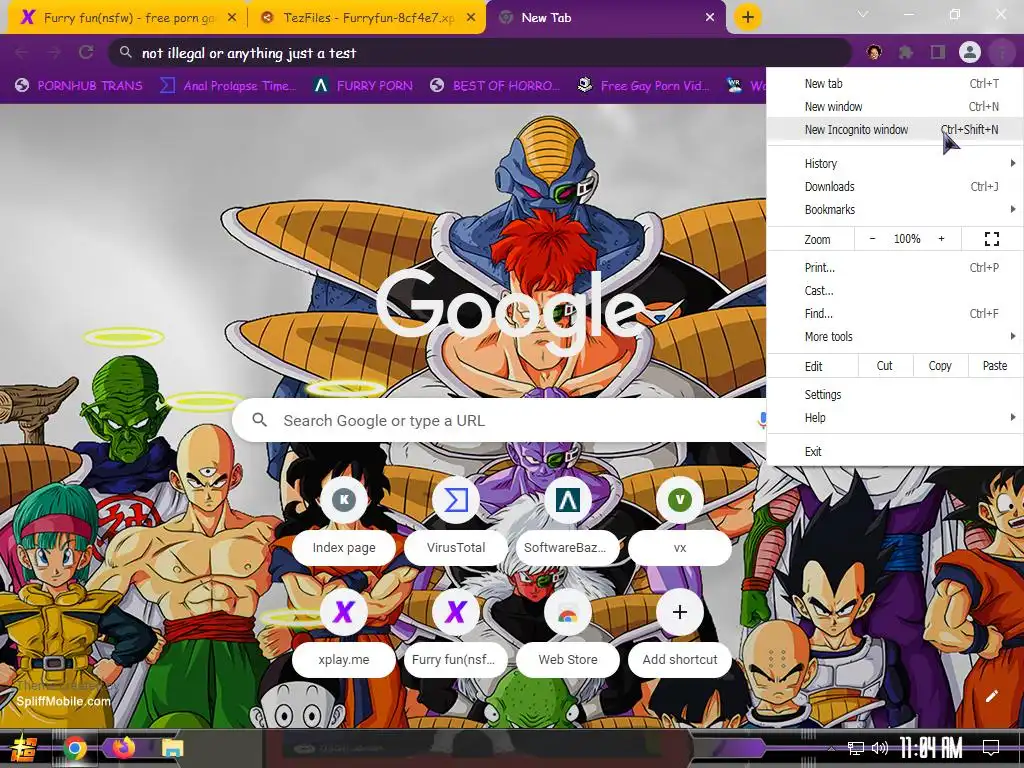Expand the Help submenu
This screenshot has width=1024, height=768.
click(x=895, y=417)
